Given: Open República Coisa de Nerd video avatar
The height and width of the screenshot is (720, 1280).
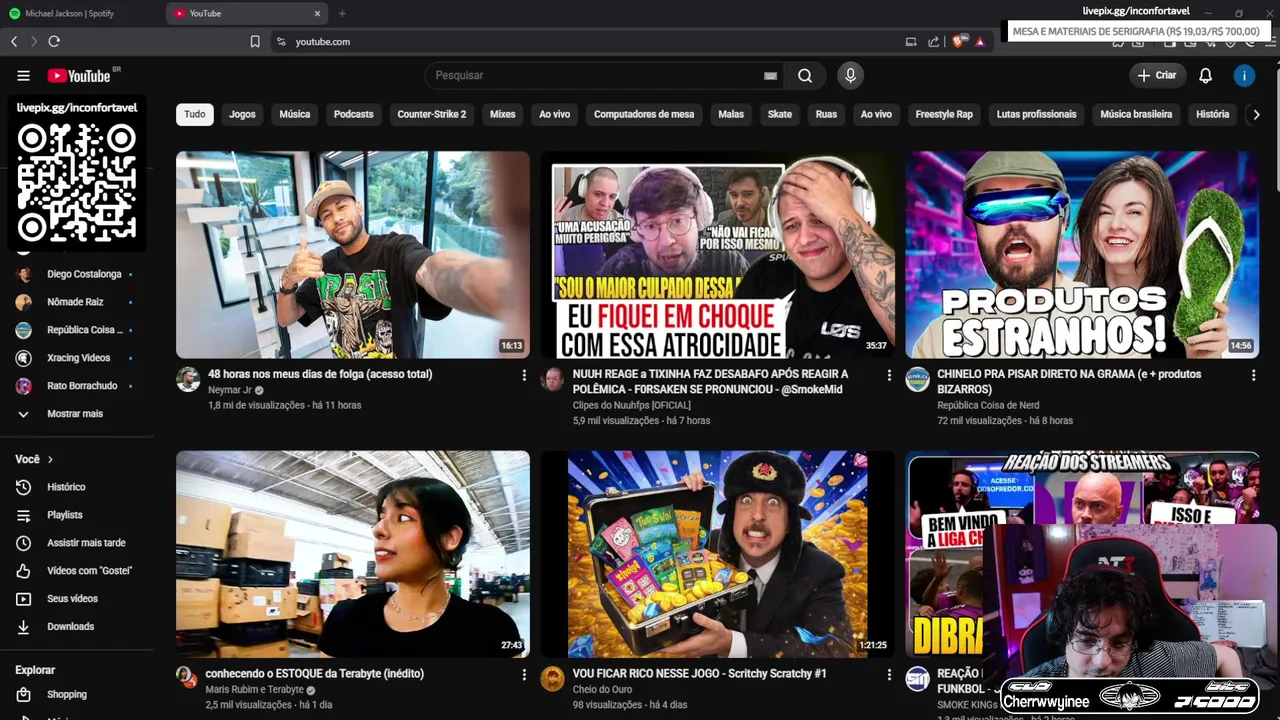Looking at the screenshot, I should [x=917, y=379].
